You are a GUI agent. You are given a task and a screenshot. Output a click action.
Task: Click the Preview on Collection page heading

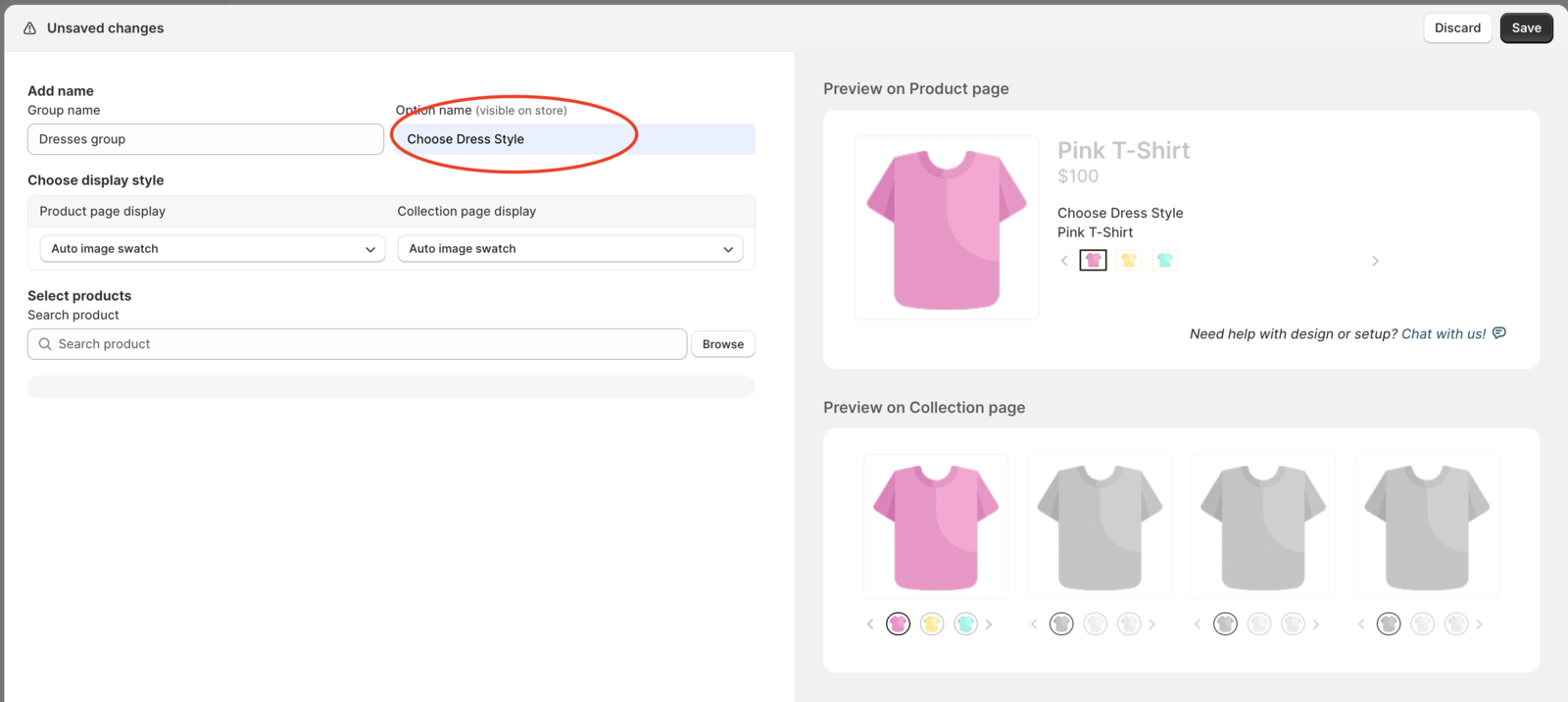pos(924,407)
